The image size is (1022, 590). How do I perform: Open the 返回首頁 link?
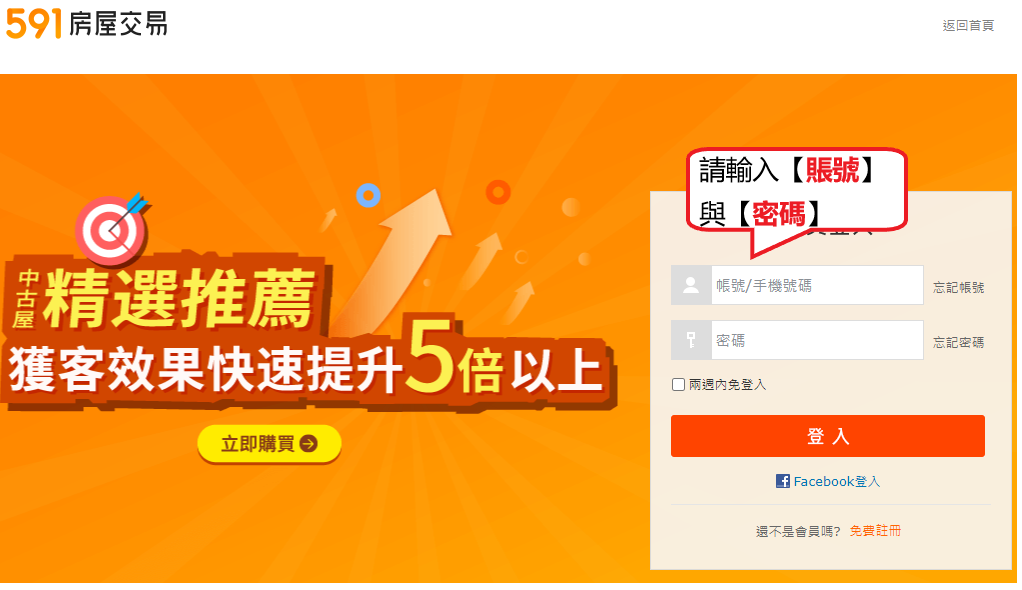tap(968, 25)
